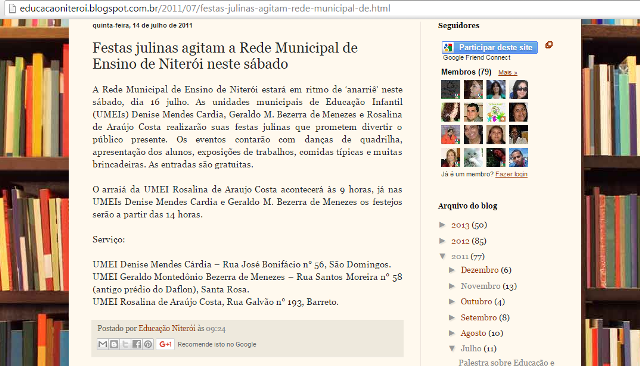The height and width of the screenshot is (366, 640).
Task: Share post by email (Gmail icon)
Action: (102, 344)
